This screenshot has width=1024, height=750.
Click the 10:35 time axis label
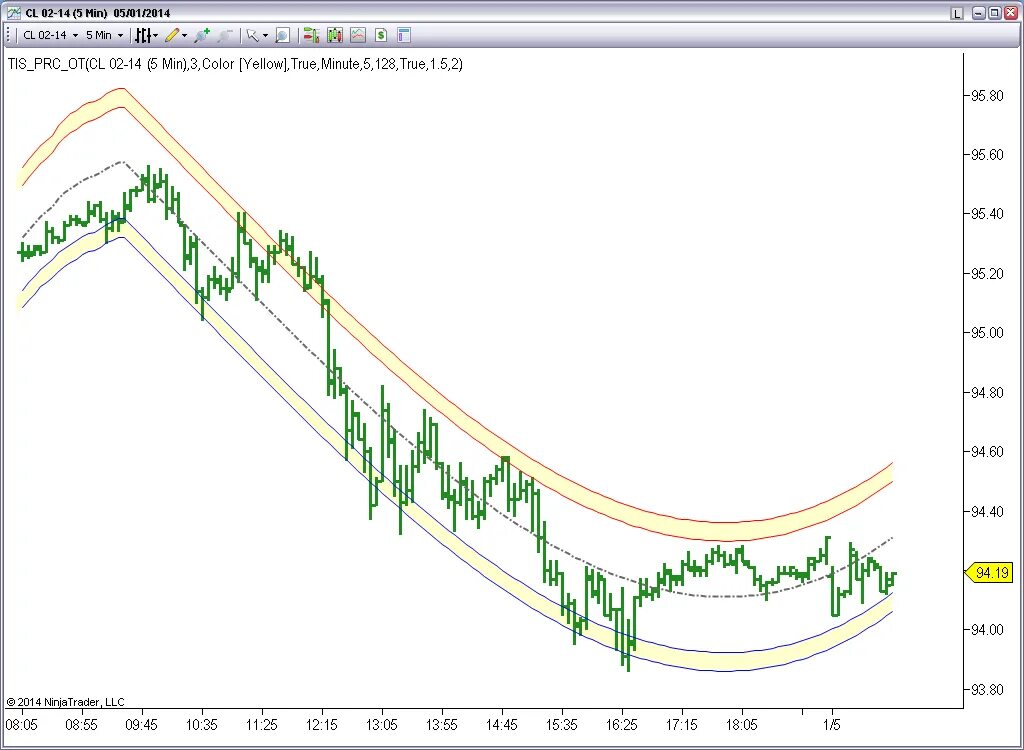click(x=202, y=725)
